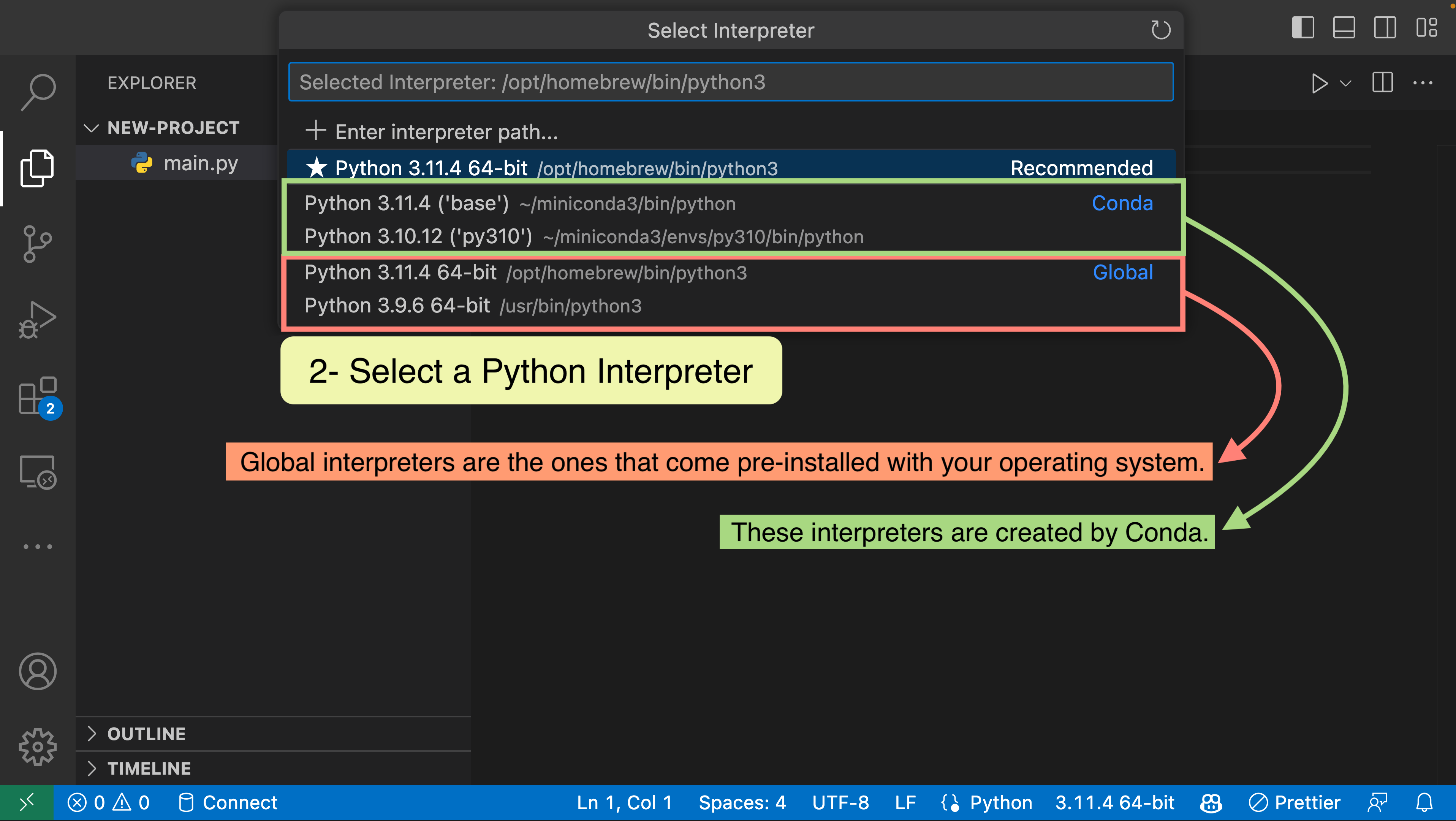The image size is (1456, 821).
Task: Expand the OUTLINE section
Action: tap(92, 733)
